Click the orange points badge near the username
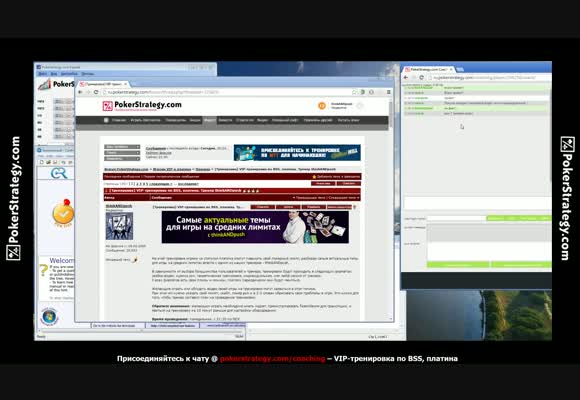This screenshot has height=400, width=580. click(x=322, y=105)
